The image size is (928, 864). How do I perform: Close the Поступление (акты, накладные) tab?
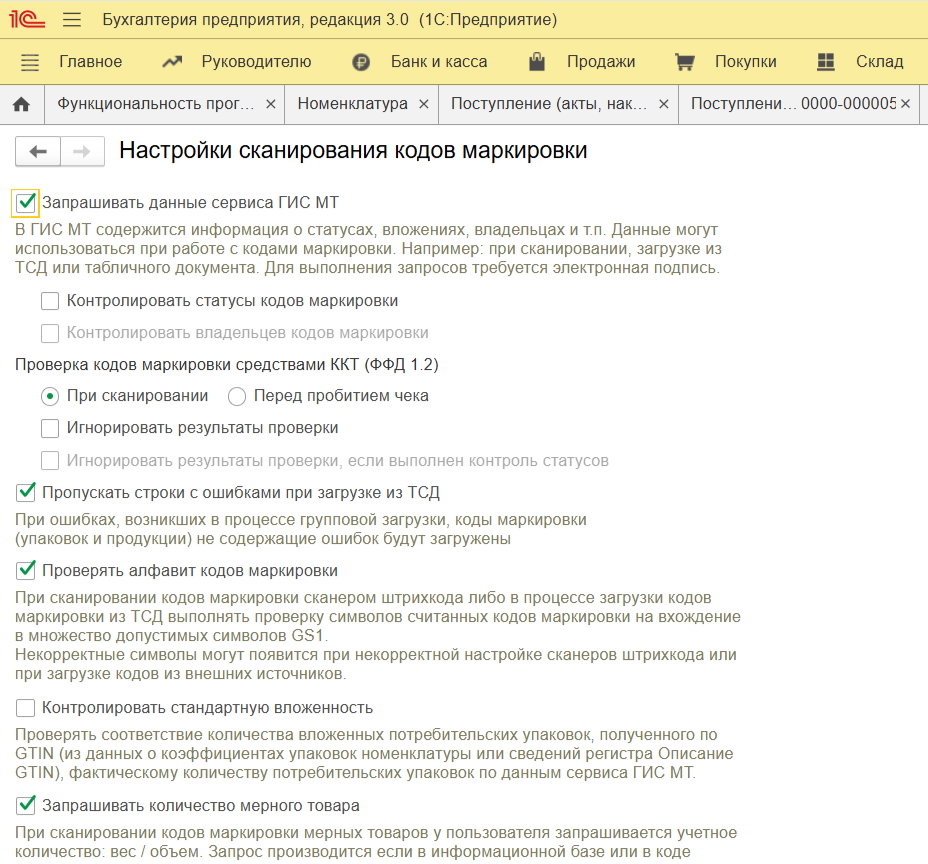[x=664, y=102]
